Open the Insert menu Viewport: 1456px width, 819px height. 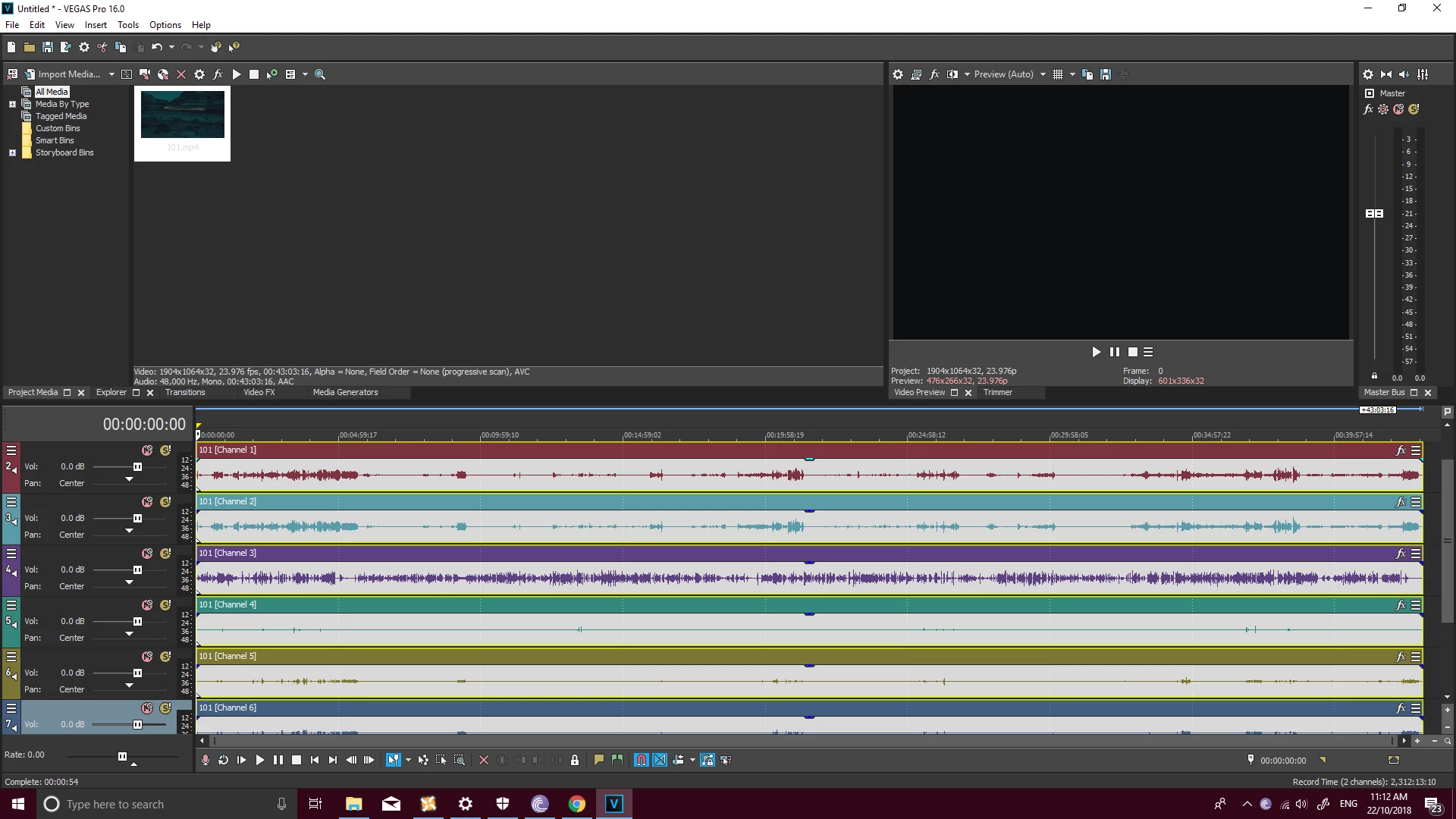tap(96, 25)
